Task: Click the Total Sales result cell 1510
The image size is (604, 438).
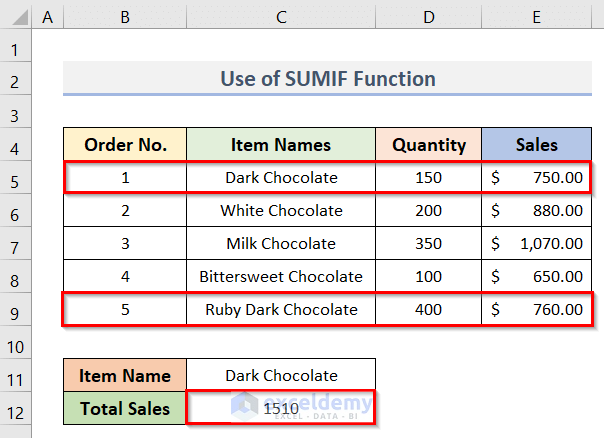Action: (281, 409)
